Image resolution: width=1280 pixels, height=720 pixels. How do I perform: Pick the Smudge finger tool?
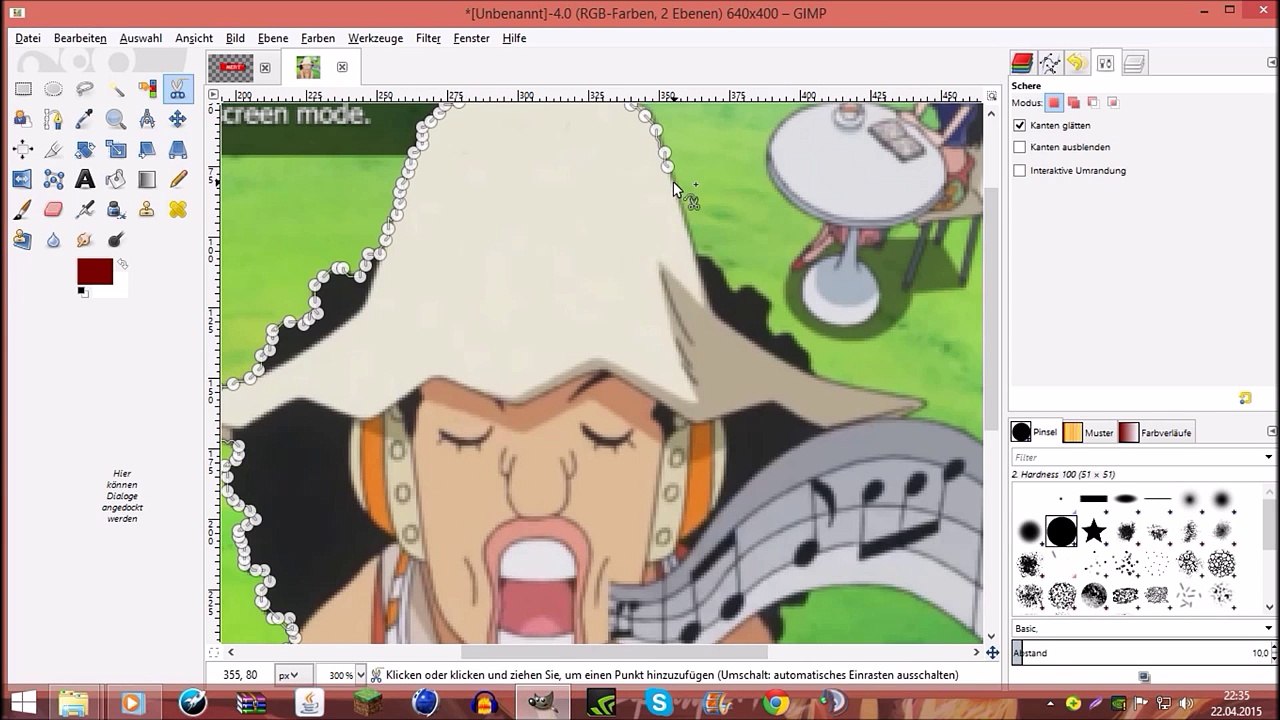pyautogui.click(x=85, y=239)
